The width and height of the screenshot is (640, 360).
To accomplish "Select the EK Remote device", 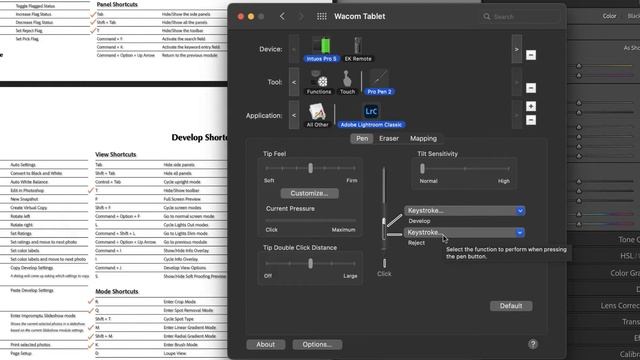I will pyautogui.click(x=358, y=49).
